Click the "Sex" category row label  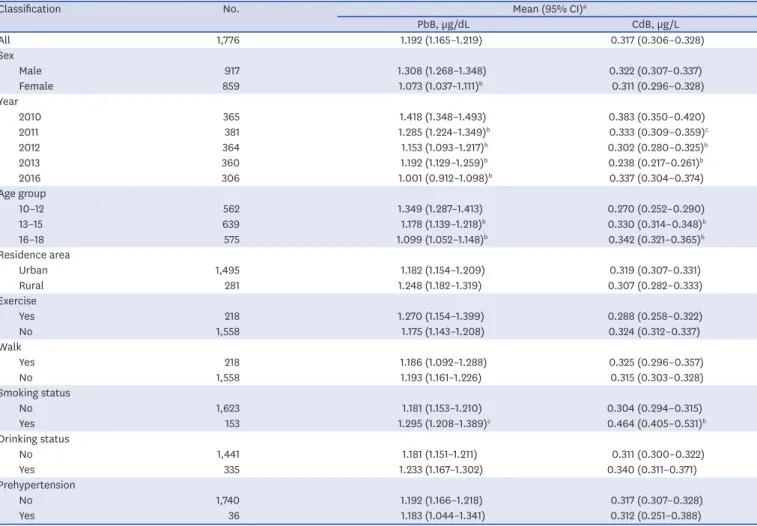pos(7,55)
